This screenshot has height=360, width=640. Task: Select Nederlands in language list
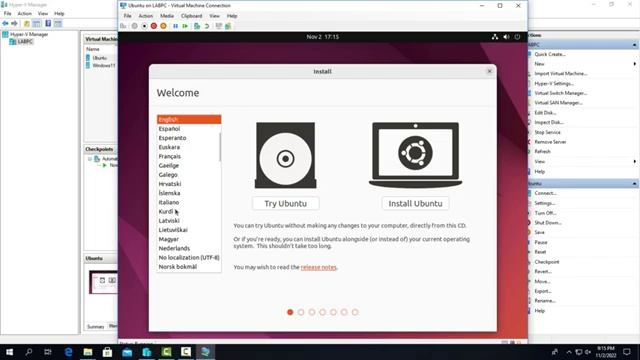pos(189,248)
